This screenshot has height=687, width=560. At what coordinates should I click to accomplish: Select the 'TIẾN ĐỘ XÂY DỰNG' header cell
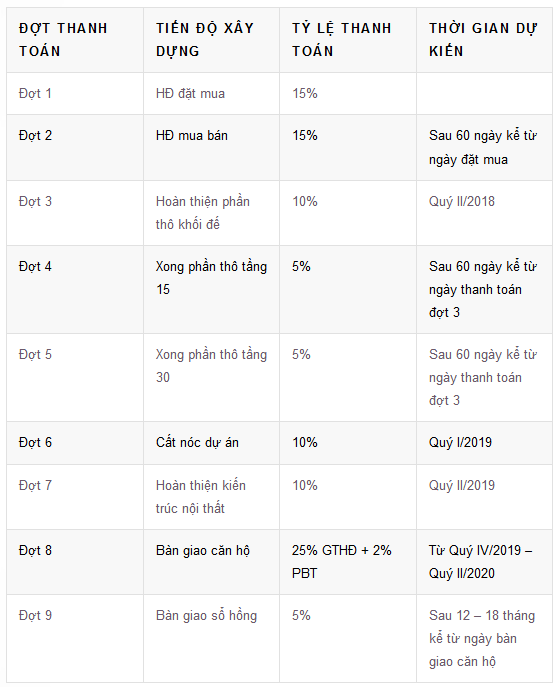click(212, 40)
